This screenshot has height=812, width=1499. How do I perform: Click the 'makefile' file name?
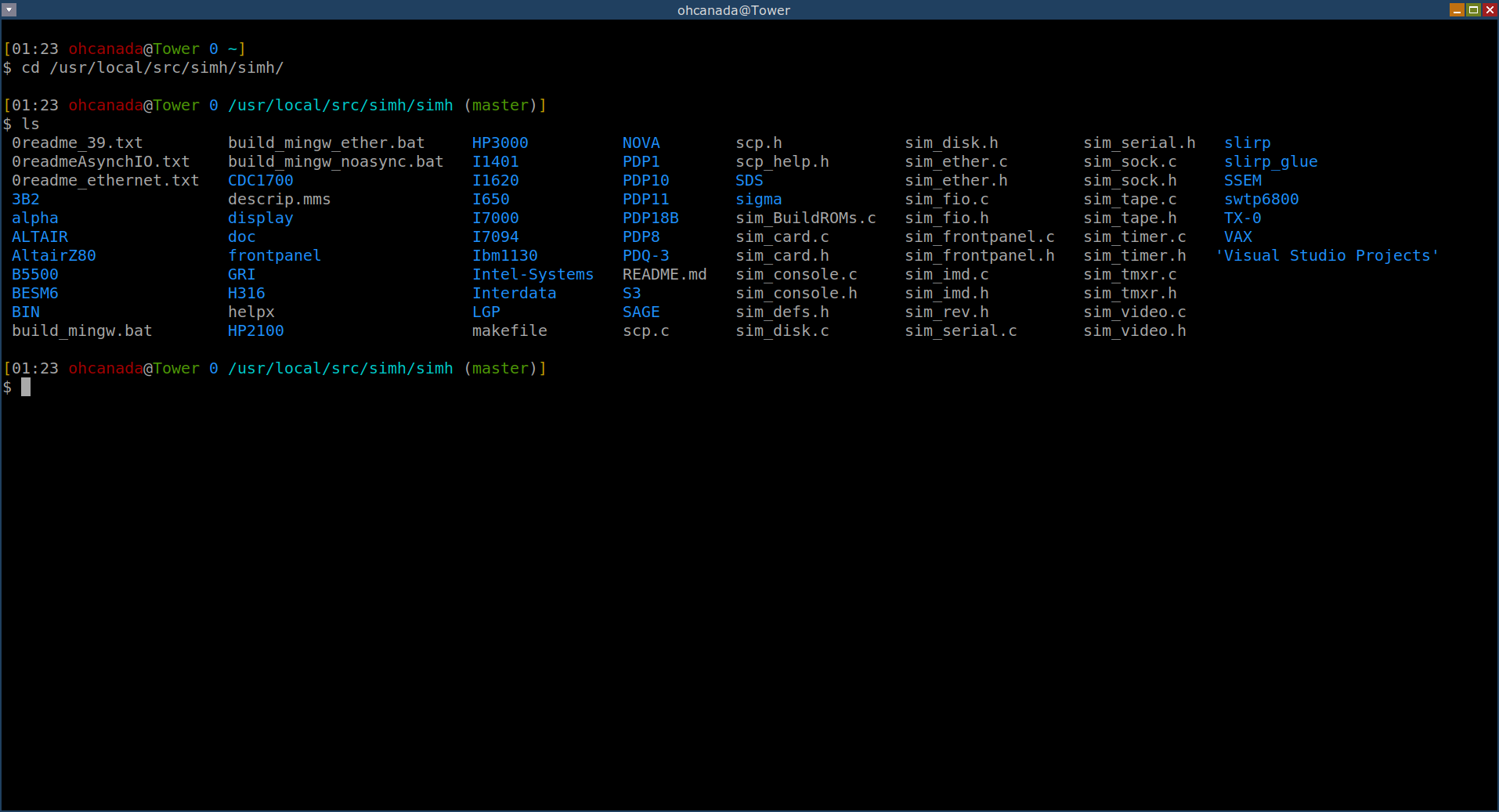tap(510, 331)
